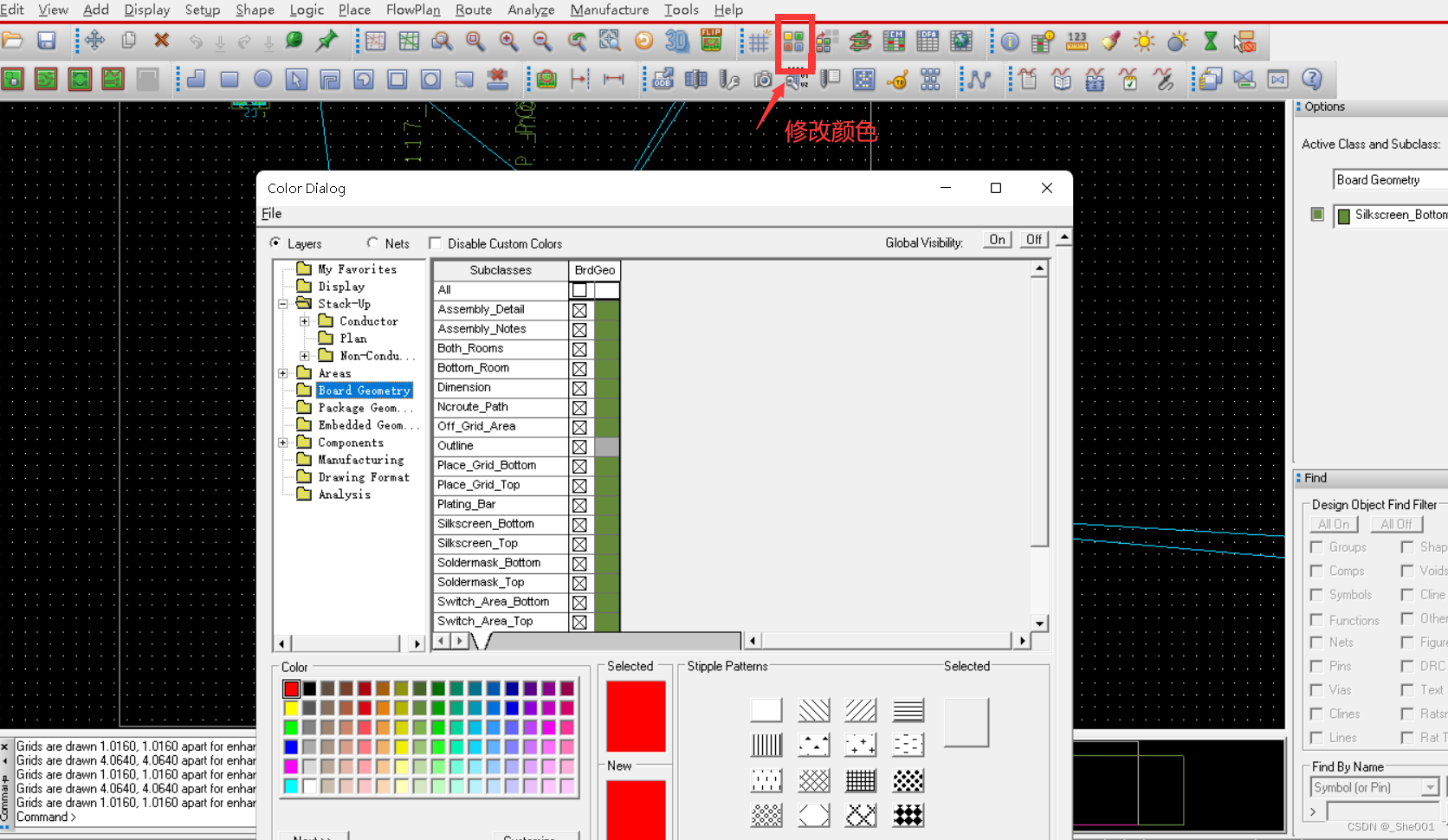
Task: Collapse the Stack-Up tree folder
Action: 283,304
